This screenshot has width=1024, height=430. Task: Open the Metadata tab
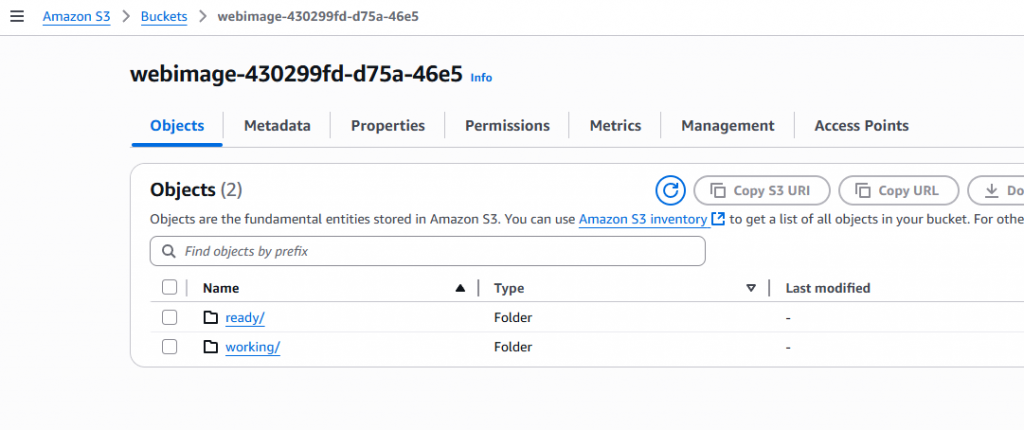(x=277, y=126)
